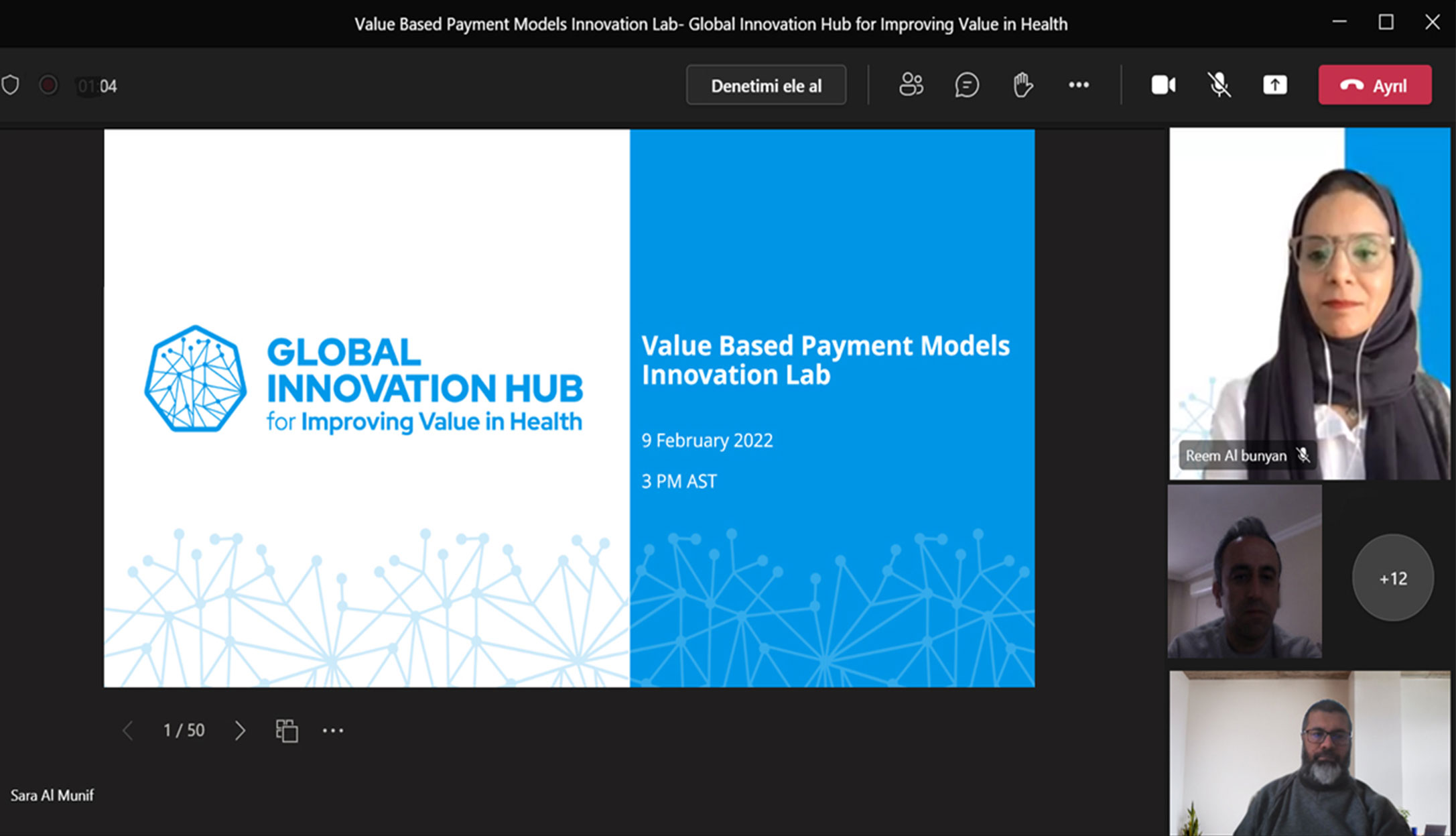Toggle presenter view via slide ellipsis menu

click(x=333, y=730)
